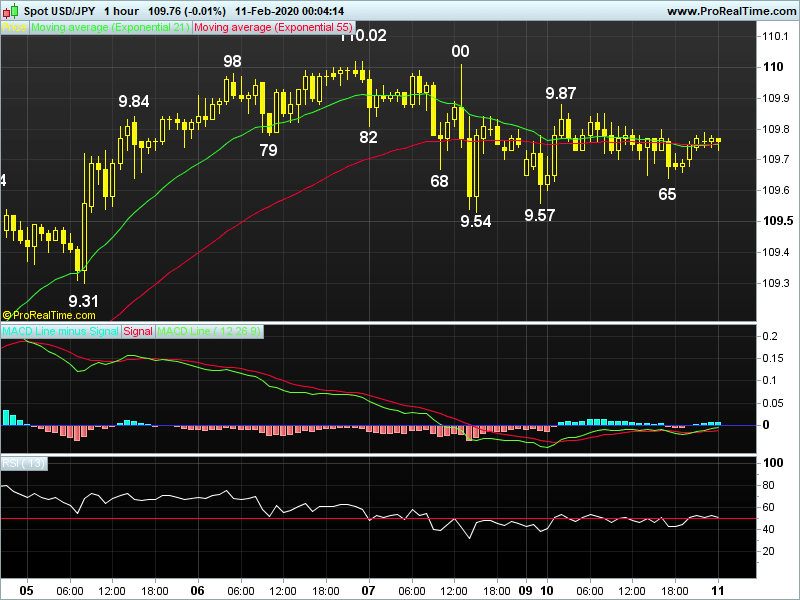Click the '11' date marker on time axis
The image size is (800, 600).
click(718, 590)
